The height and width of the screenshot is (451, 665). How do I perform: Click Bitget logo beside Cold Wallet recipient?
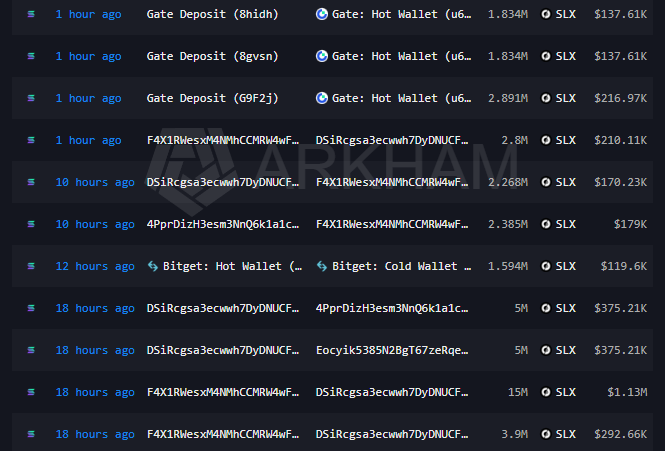tap(322, 266)
